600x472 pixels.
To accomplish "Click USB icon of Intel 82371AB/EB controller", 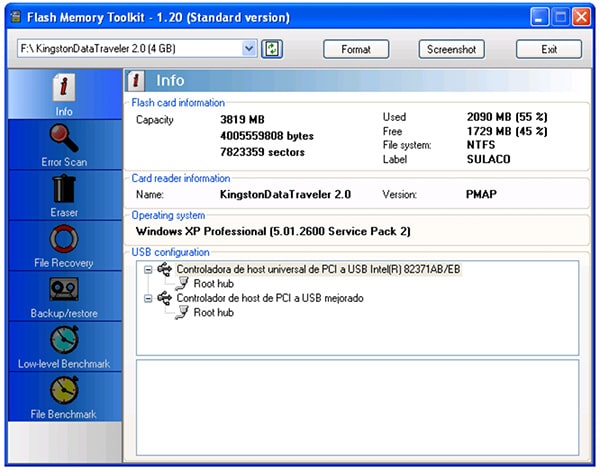I will click(x=165, y=269).
